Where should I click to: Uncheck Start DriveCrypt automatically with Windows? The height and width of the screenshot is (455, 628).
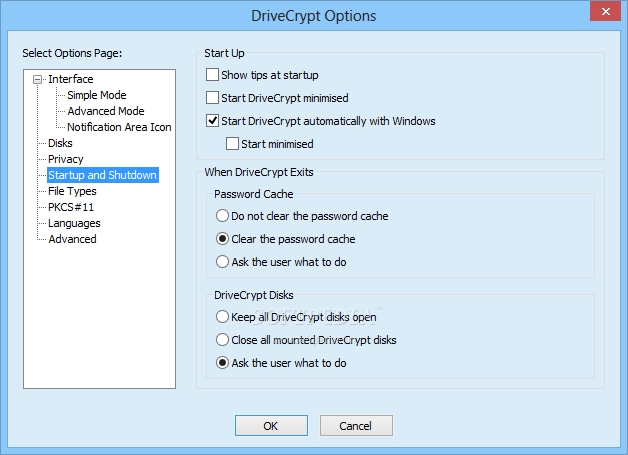(212, 121)
